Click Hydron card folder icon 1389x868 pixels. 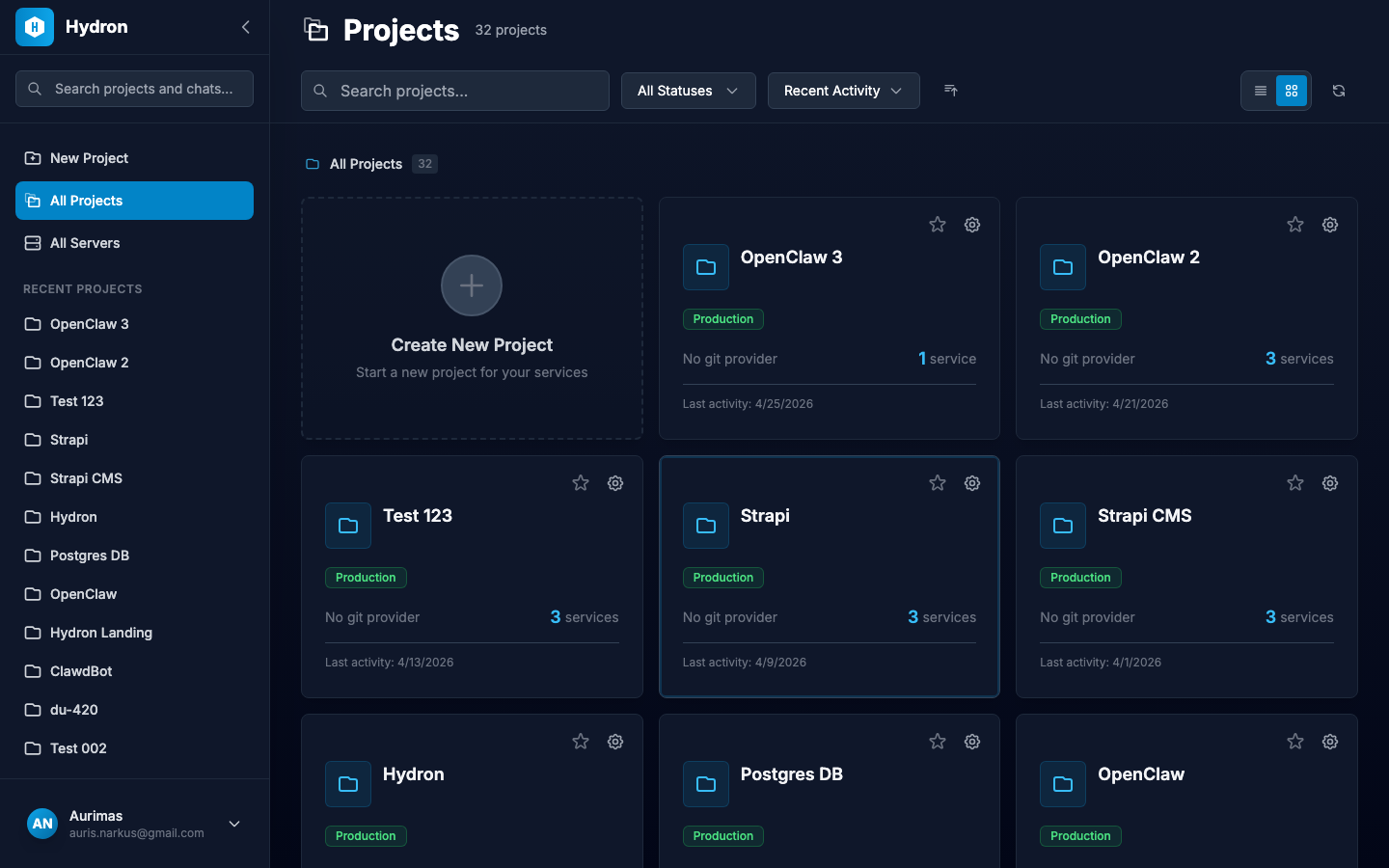348,784
